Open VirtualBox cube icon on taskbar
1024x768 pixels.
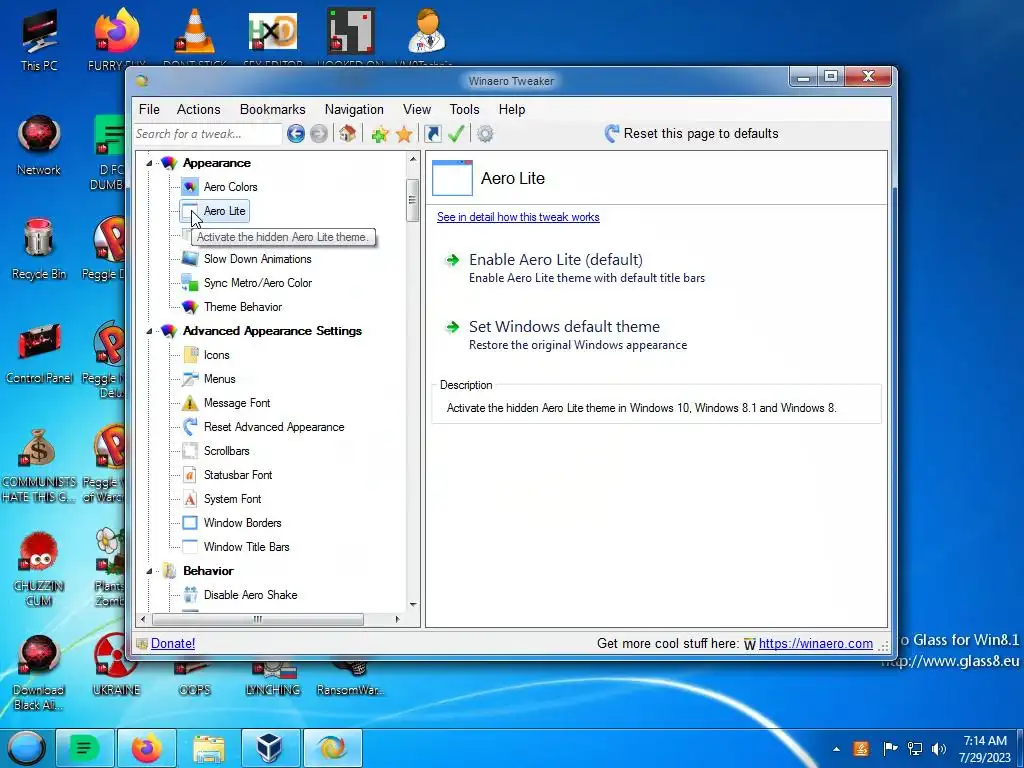click(270, 748)
